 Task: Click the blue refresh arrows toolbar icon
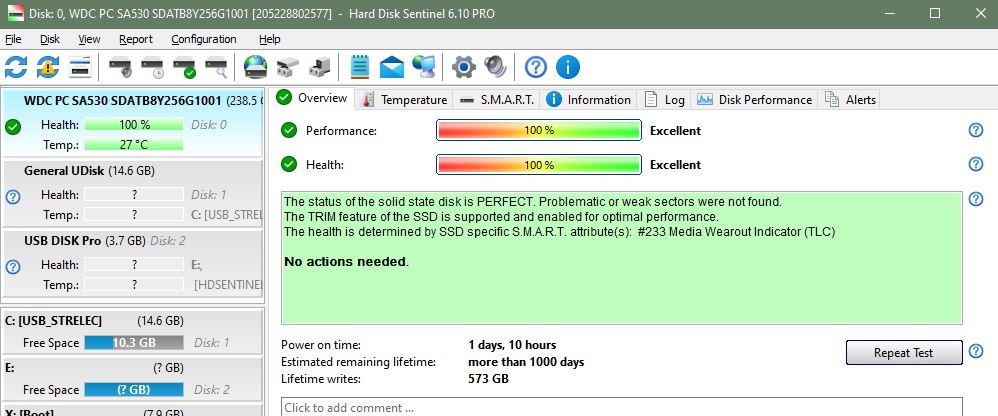click(x=16, y=67)
